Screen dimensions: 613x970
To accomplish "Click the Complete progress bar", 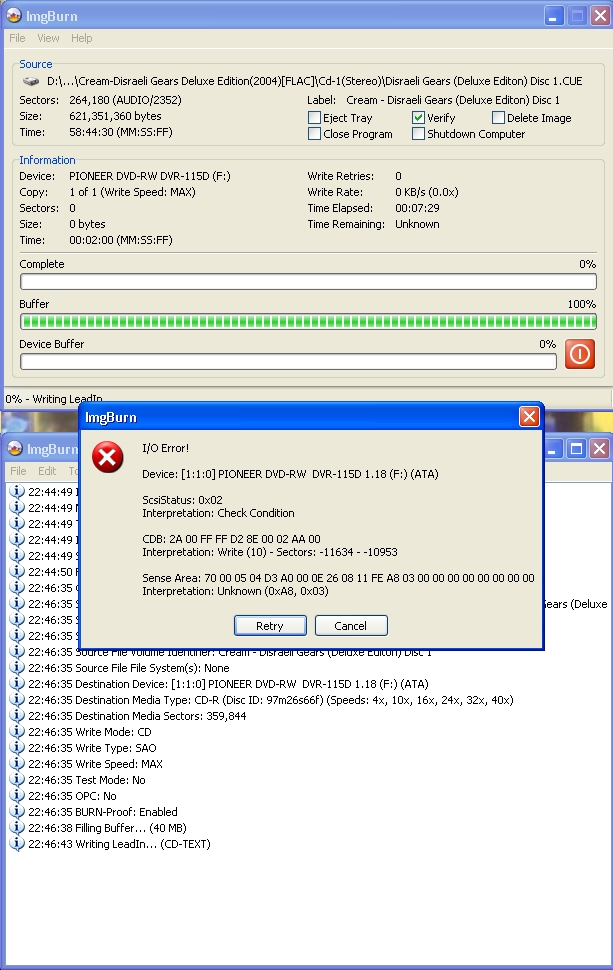I will click(308, 282).
